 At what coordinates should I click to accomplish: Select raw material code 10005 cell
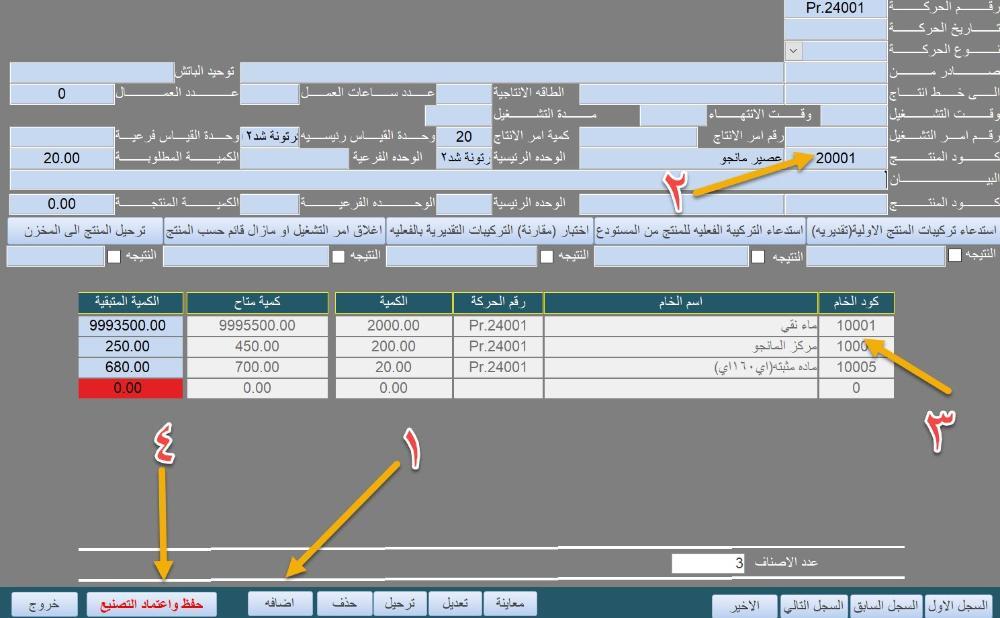[x=856, y=367]
